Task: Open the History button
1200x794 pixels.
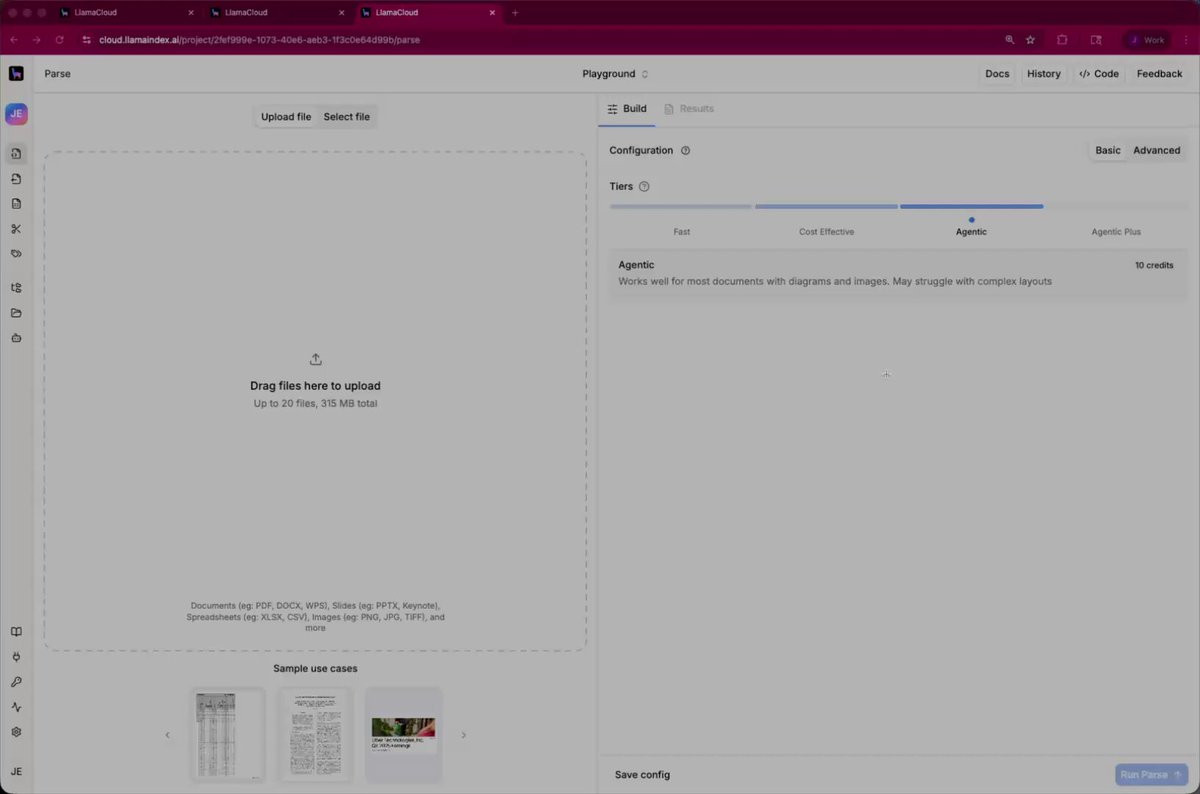Action: pyautogui.click(x=1043, y=74)
